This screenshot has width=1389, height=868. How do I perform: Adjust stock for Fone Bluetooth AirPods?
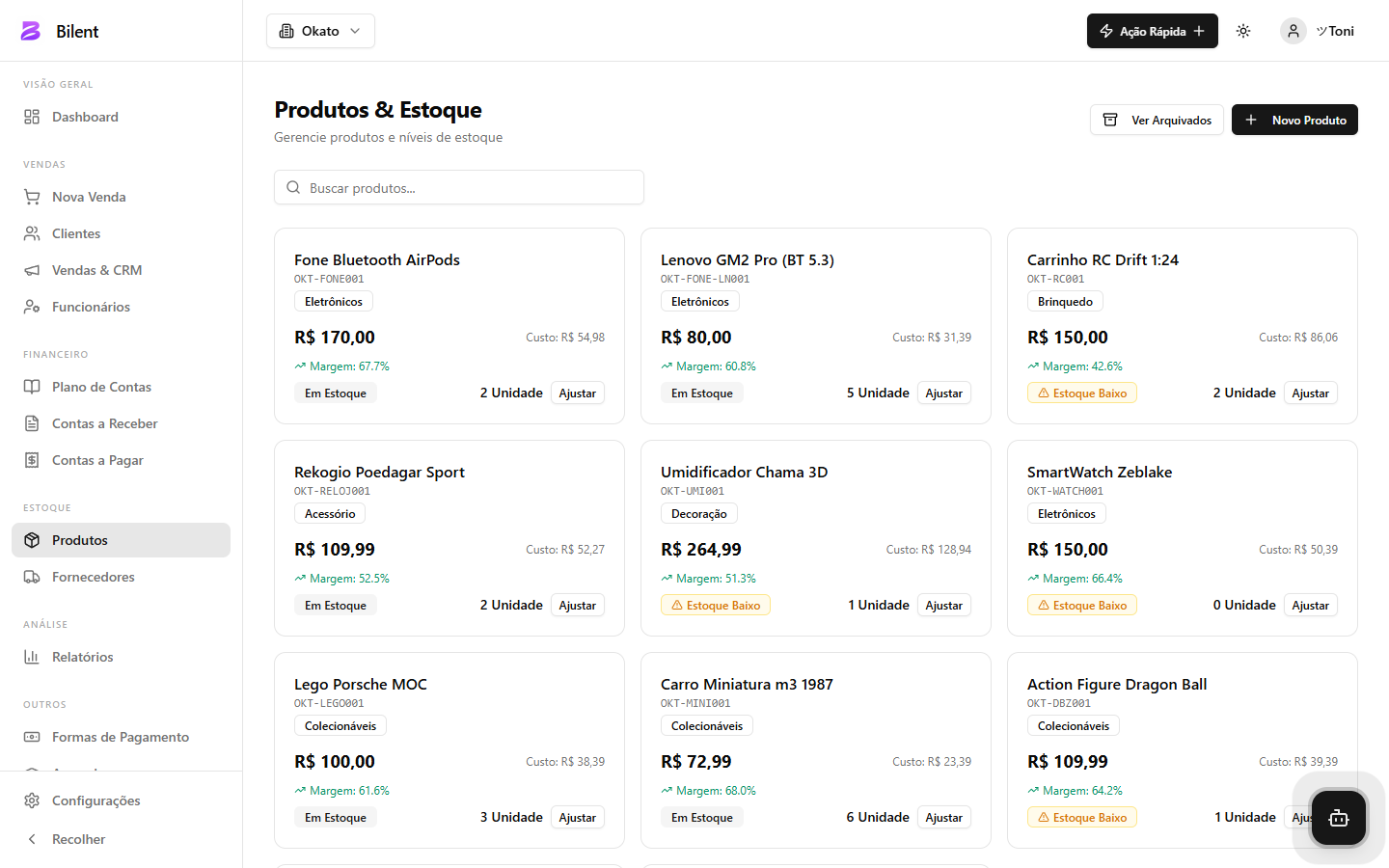pos(577,393)
